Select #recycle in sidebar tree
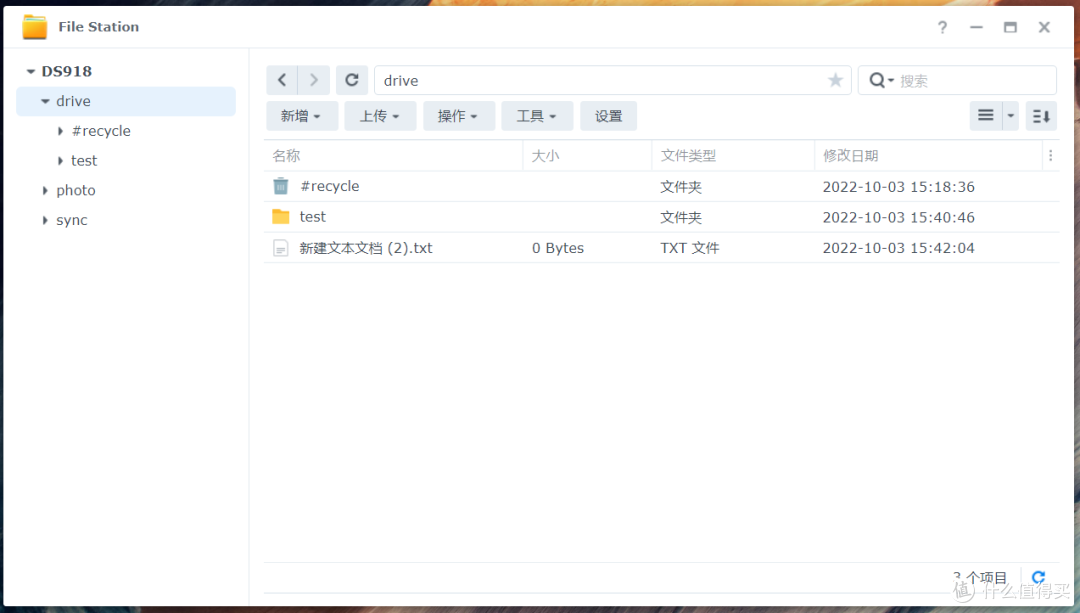The image size is (1080, 613). [101, 131]
